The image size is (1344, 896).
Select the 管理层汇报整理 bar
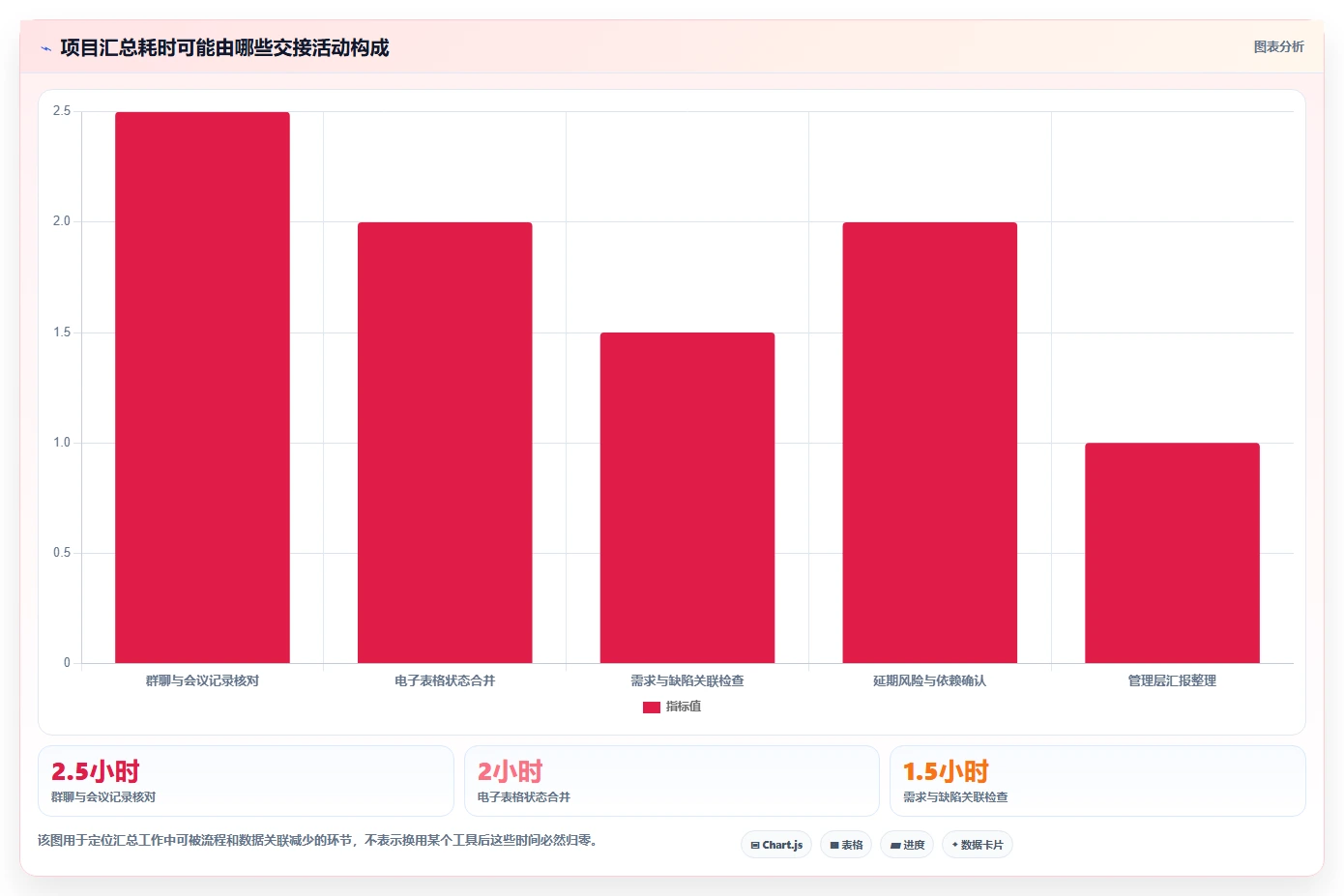point(1172,553)
